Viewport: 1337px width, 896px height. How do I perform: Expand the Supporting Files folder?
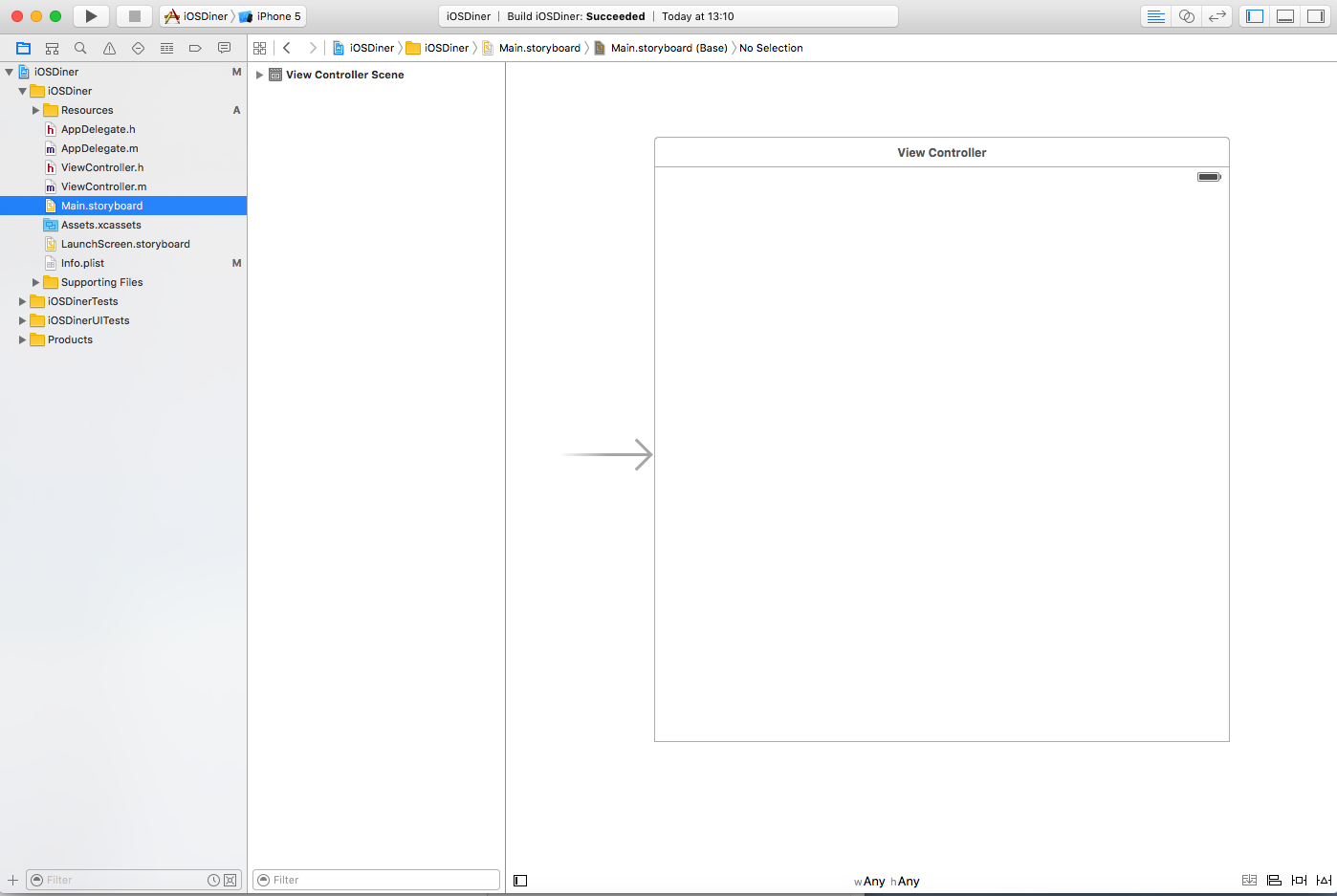tap(35, 282)
